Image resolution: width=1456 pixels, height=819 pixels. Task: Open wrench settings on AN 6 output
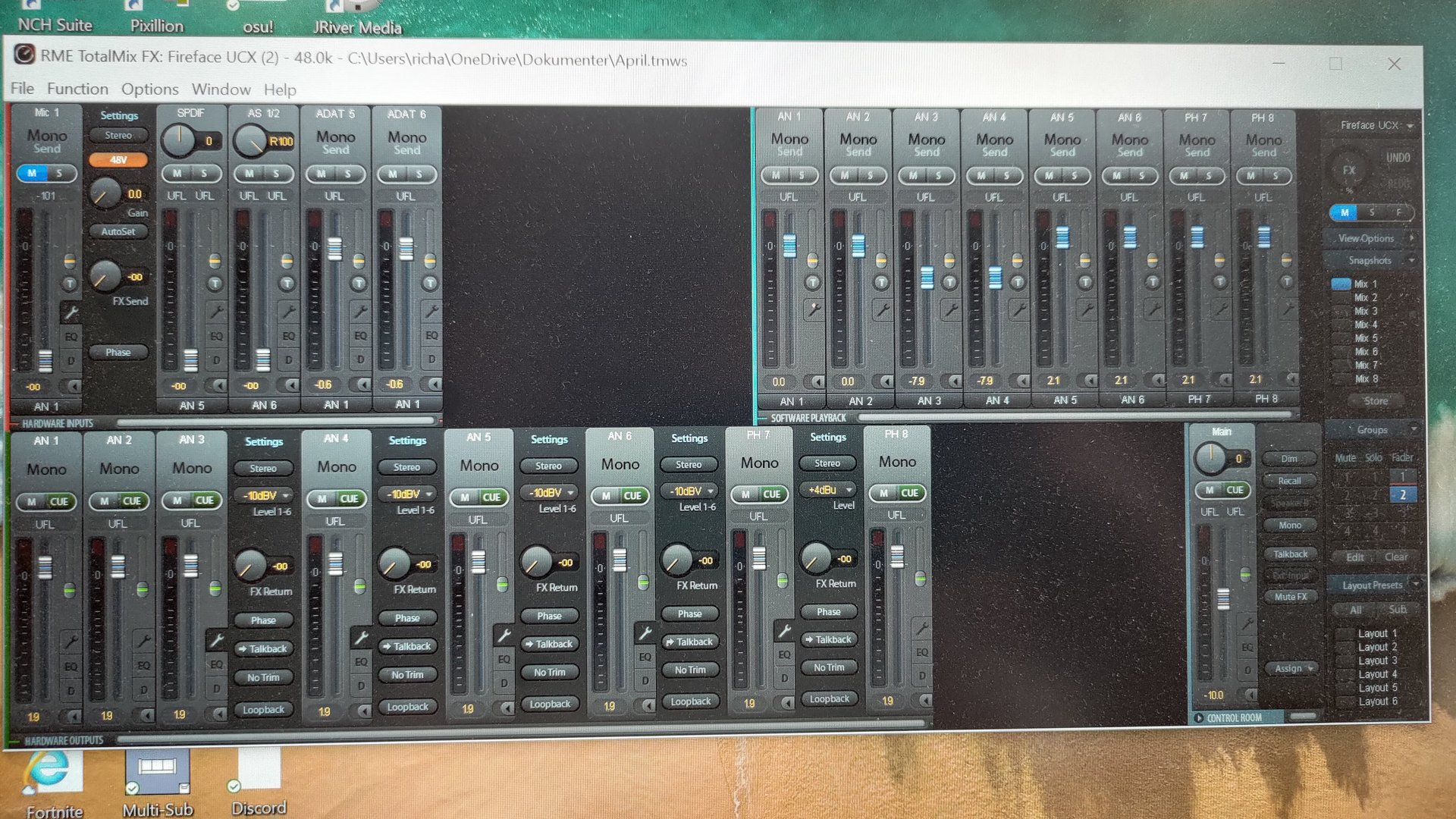pyautogui.click(x=644, y=632)
